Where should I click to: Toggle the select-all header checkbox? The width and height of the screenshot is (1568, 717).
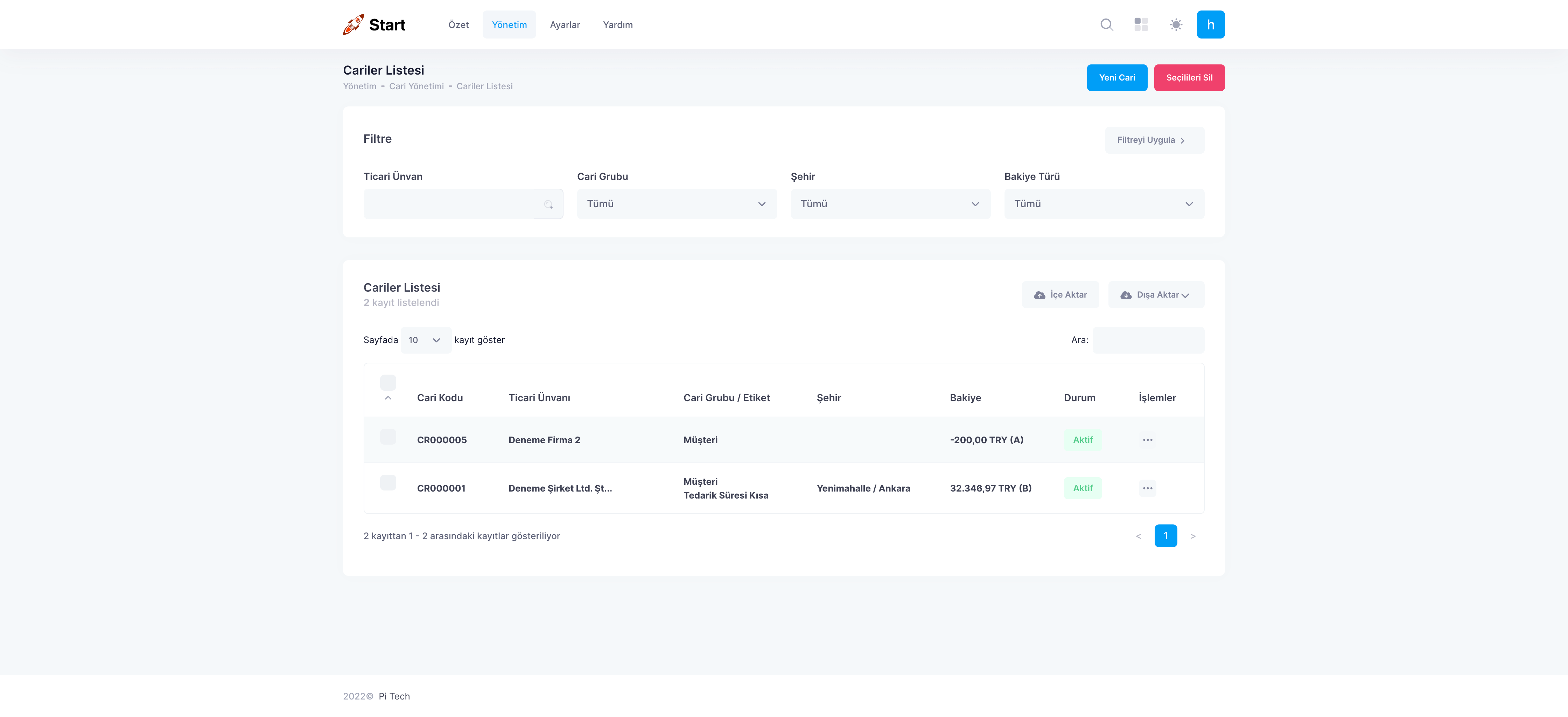388,382
